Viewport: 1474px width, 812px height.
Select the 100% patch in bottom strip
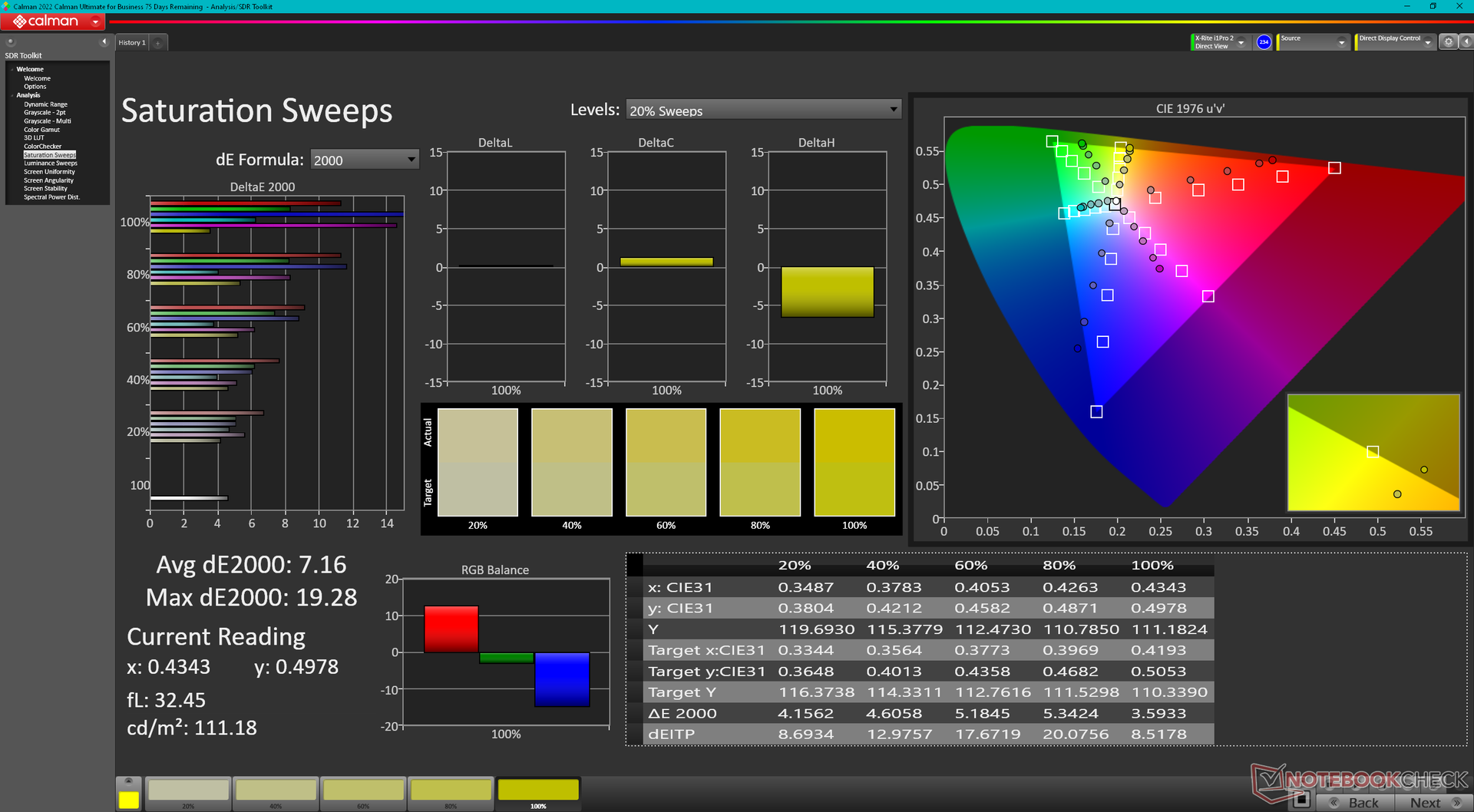[x=538, y=794]
